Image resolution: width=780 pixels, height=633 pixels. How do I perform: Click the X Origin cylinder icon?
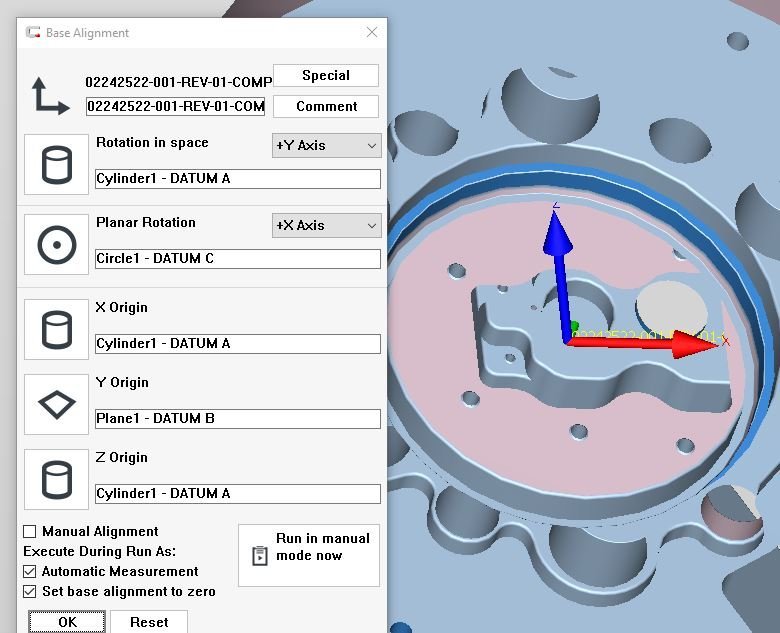56,329
